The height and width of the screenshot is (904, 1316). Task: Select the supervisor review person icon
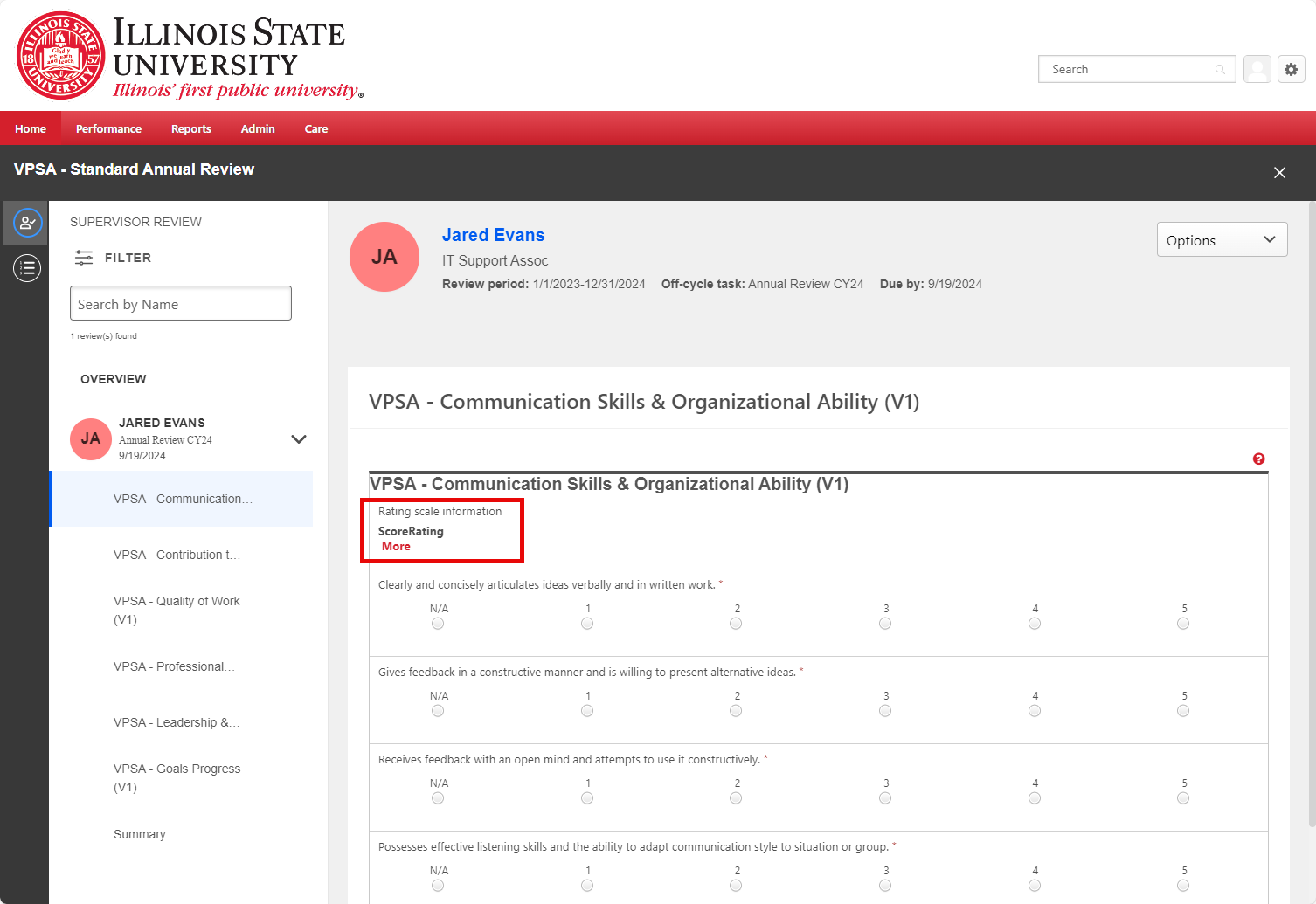[27, 223]
